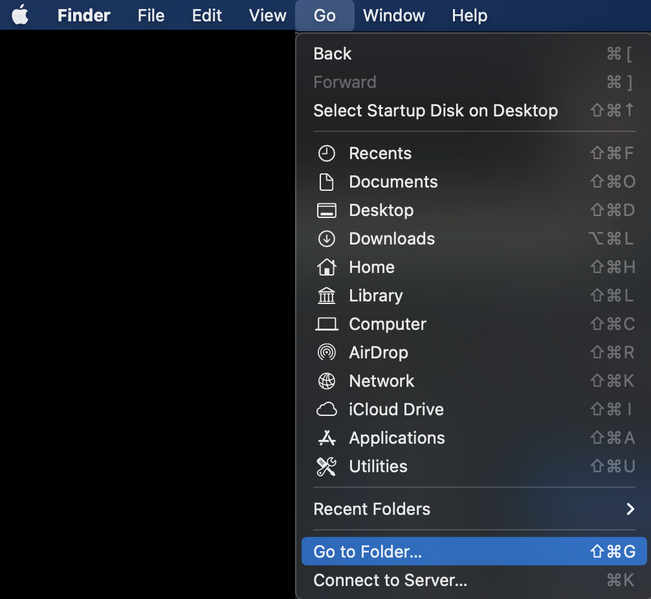Open the View menu
Viewport: 651px width, 599px height.
click(267, 15)
